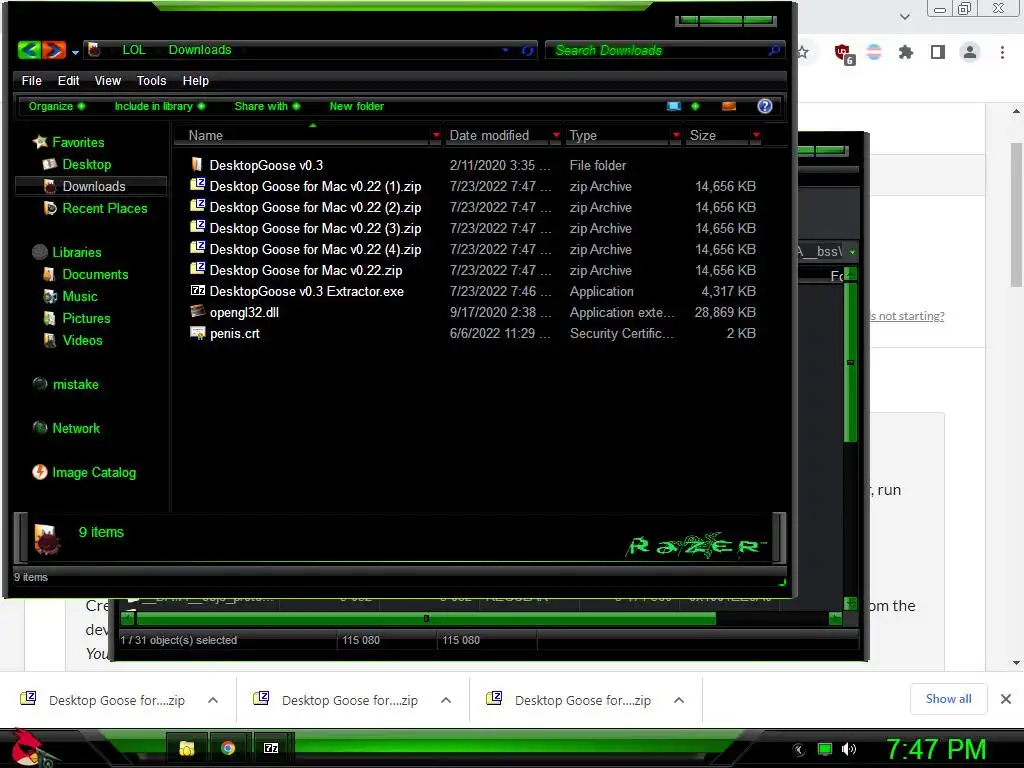Select DesktopGoose v0.3 Extractor.exe 7z icon
This screenshot has width=1024, height=768.
(197, 290)
